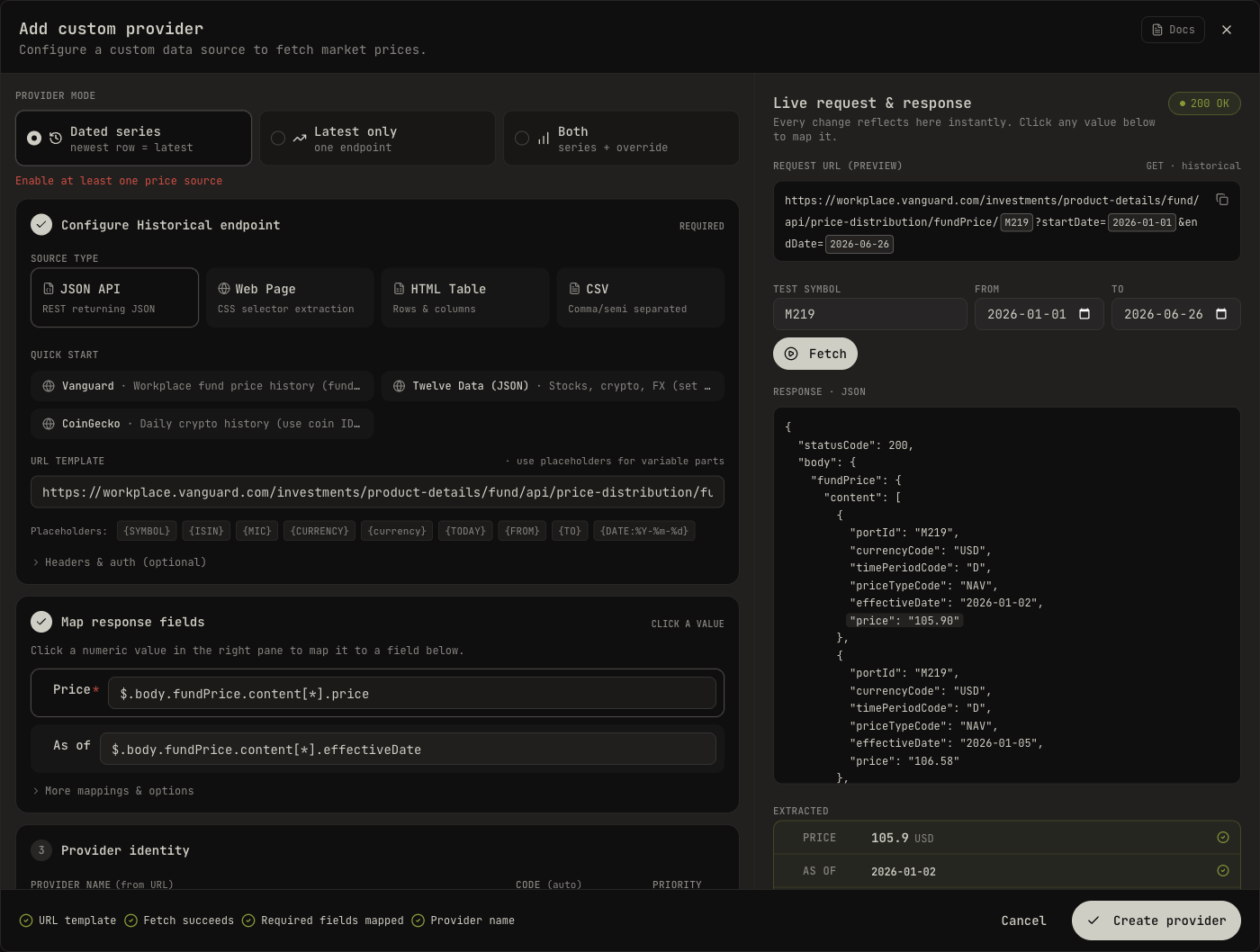1260x952 pixels.
Task: Choose Web Page source type
Action: tap(290, 298)
